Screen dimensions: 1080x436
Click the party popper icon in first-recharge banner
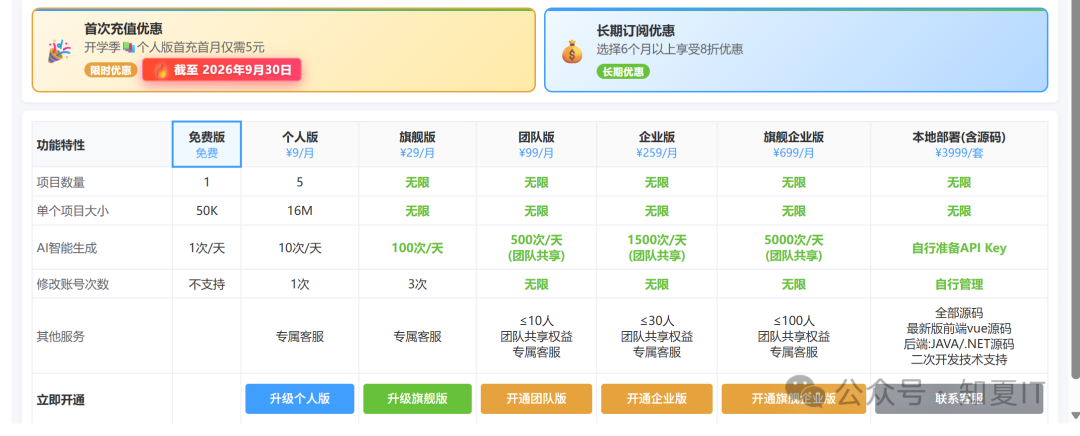[x=59, y=50]
